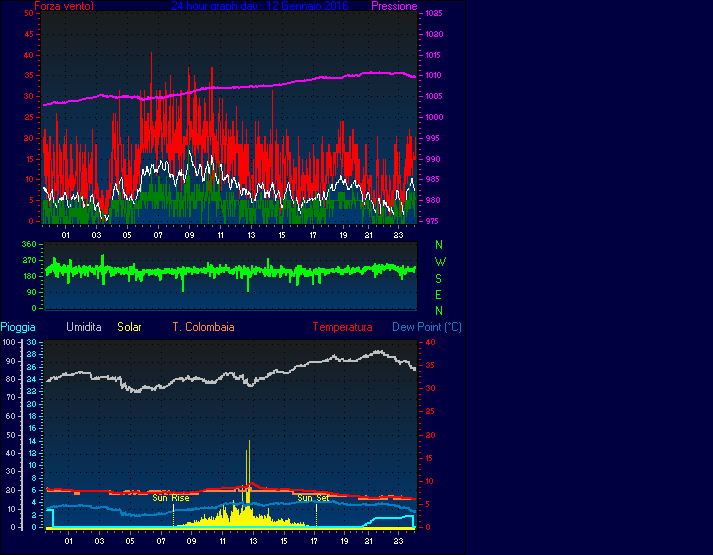Viewport: 713px width, 555px height.
Task: Click wind direction axis value 360
Action: click(29, 245)
